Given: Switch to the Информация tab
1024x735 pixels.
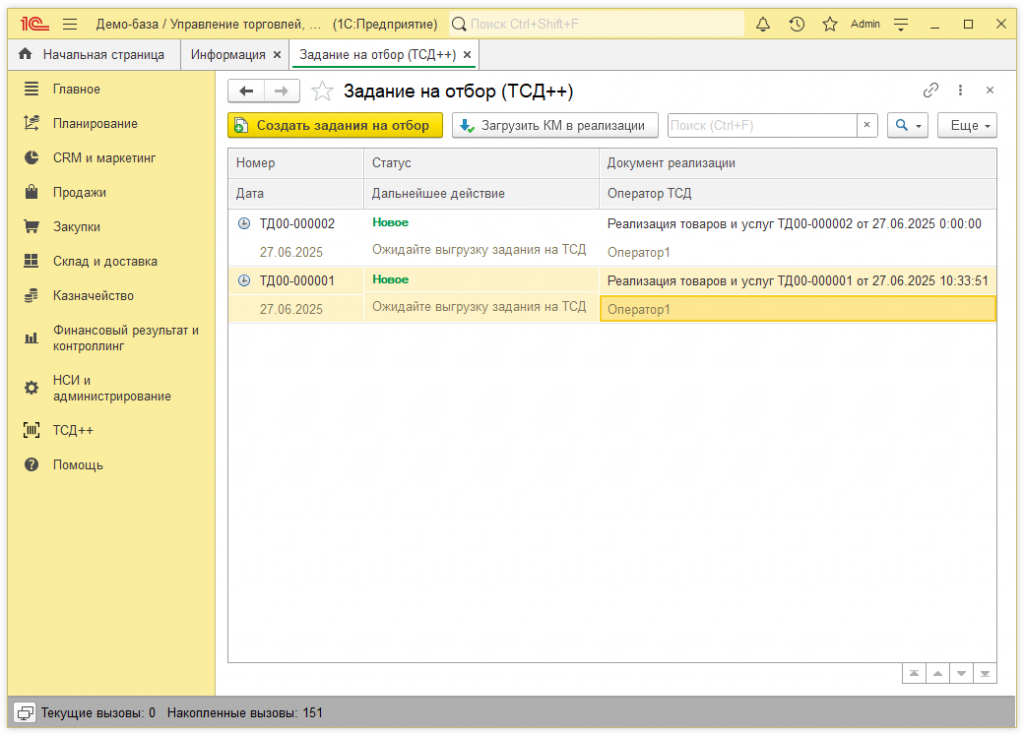Looking at the screenshot, I should [x=228, y=55].
